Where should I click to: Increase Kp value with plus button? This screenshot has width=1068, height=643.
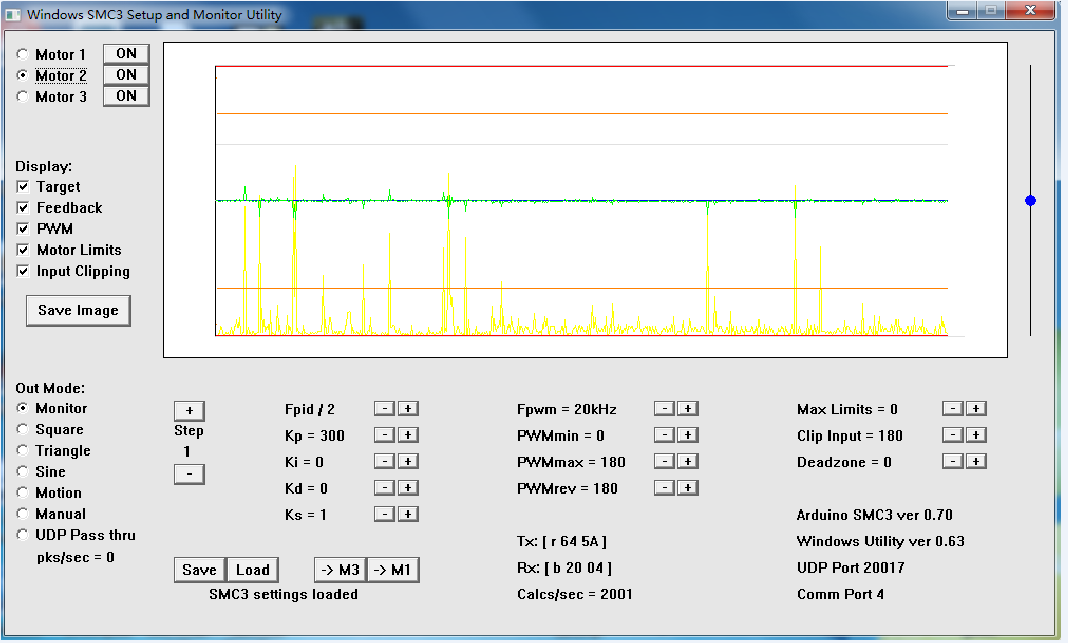click(408, 435)
